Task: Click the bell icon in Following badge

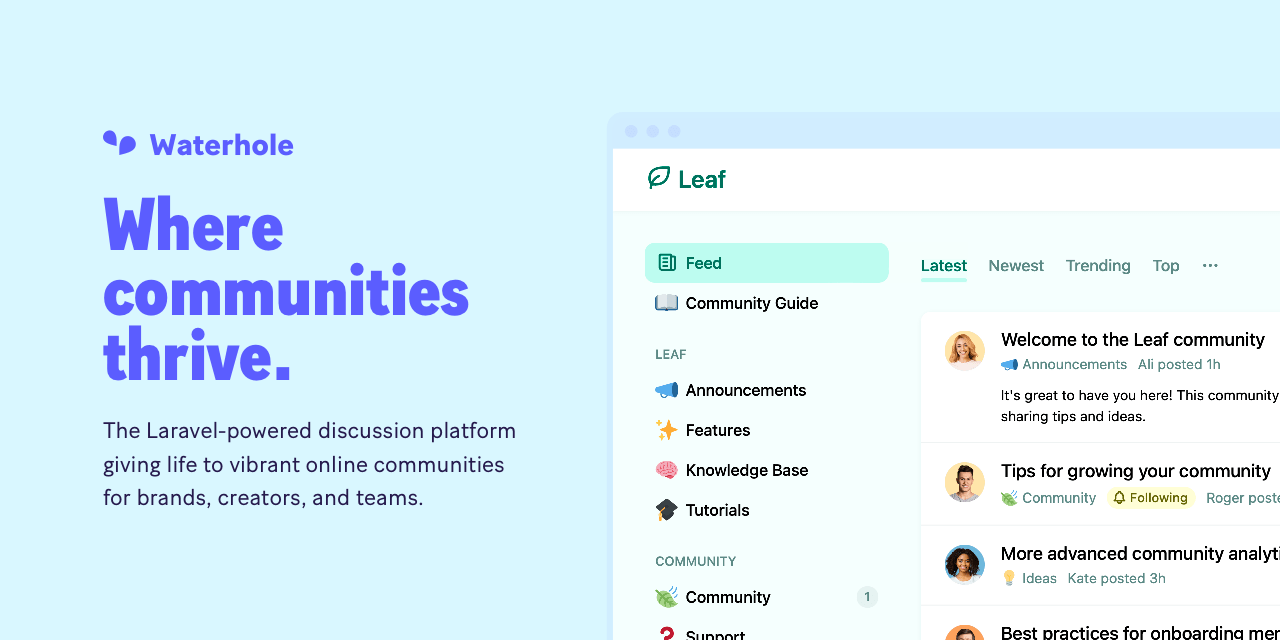Action: 1119,498
